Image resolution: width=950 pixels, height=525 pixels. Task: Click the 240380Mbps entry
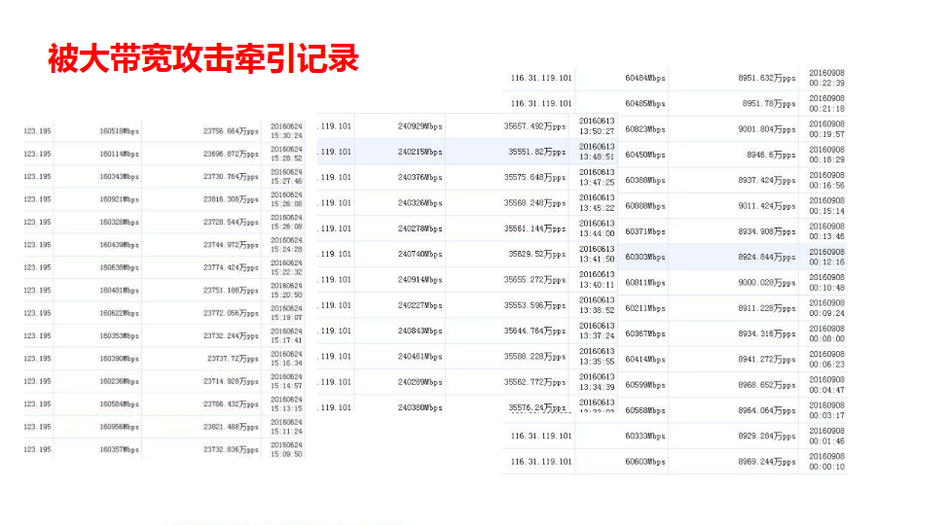420,407
